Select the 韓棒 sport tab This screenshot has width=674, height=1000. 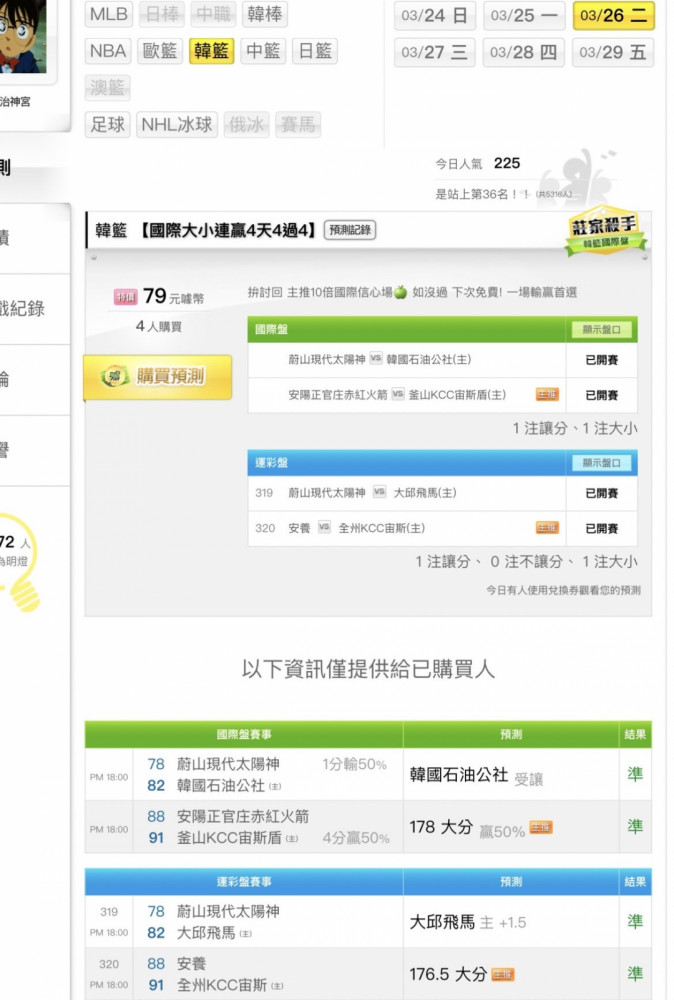point(265,14)
